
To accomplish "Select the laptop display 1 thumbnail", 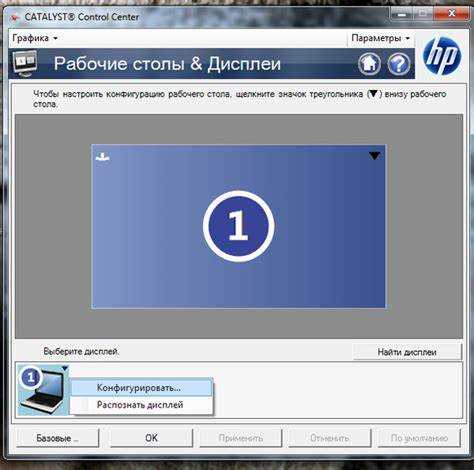I will pos(43,390).
